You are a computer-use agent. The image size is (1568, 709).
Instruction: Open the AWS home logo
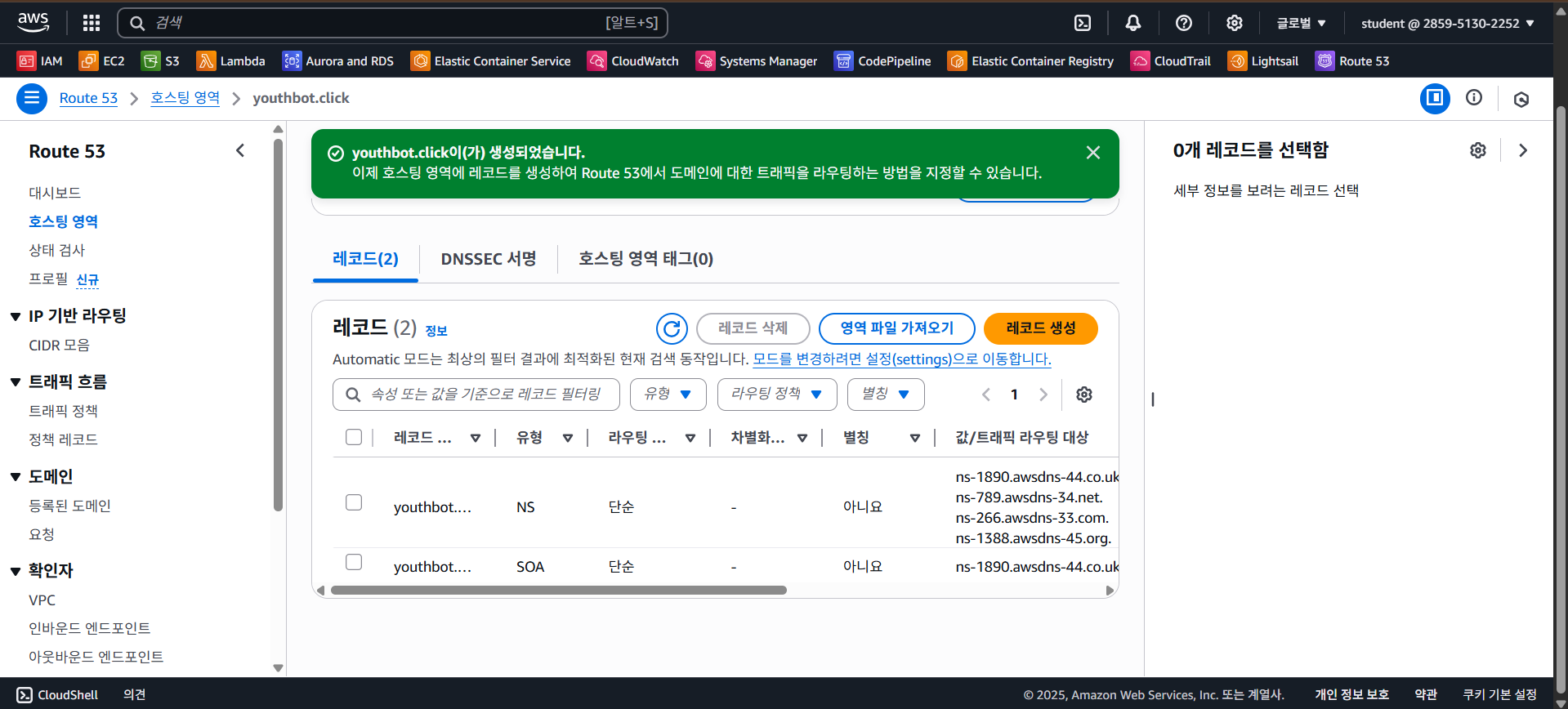[33, 23]
